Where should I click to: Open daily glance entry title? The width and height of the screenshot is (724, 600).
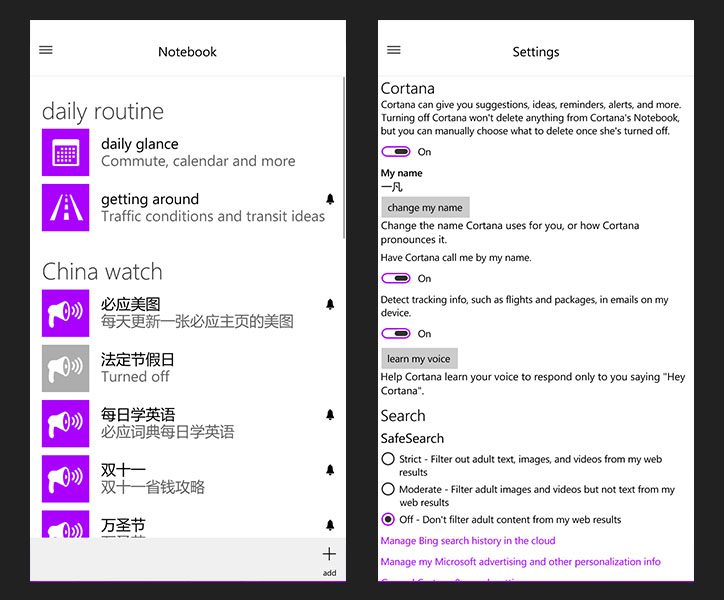pyautogui.click(x=139, y=144)
